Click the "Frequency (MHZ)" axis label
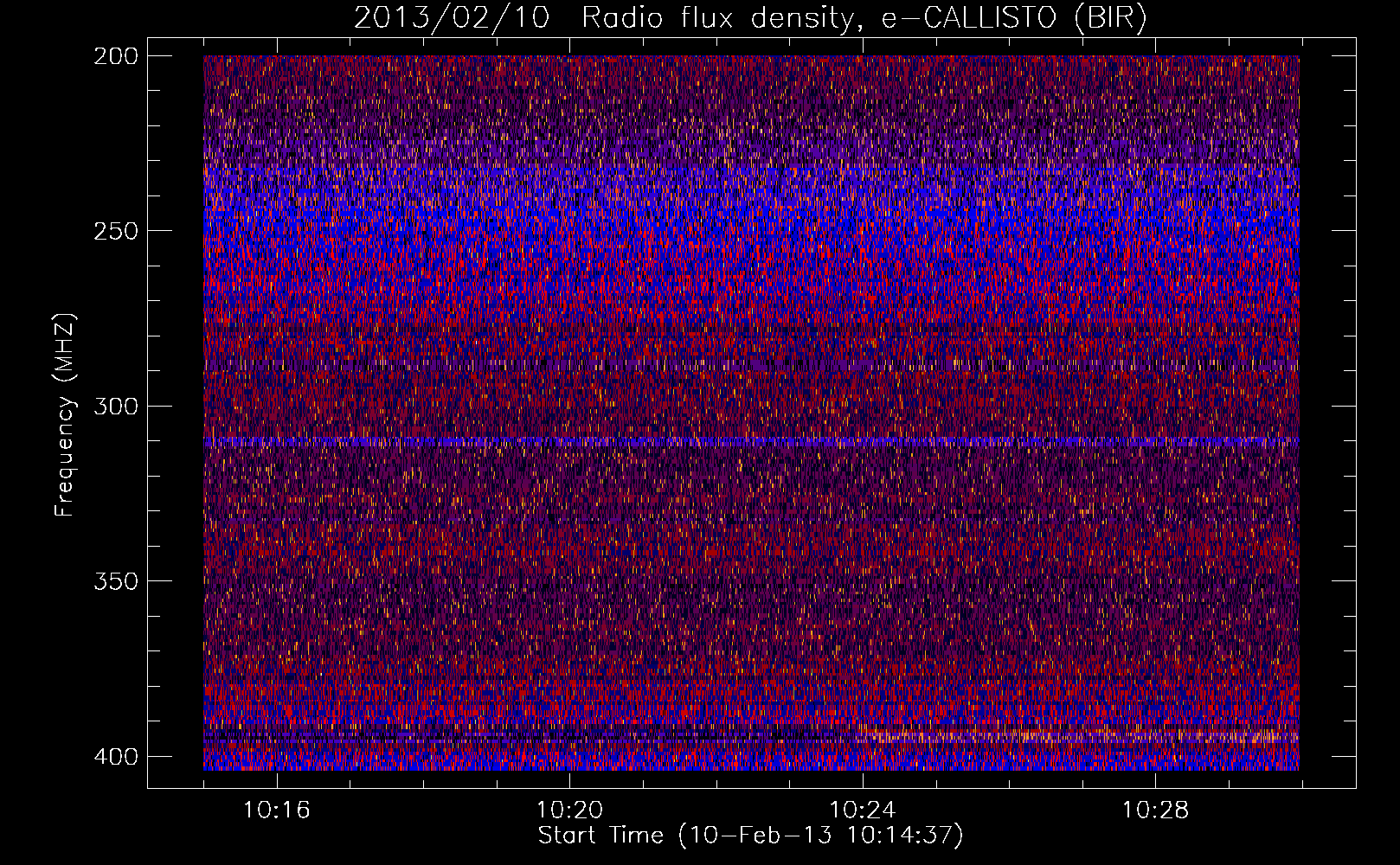This screenshot has height=865, width=1400. (65, 415)
